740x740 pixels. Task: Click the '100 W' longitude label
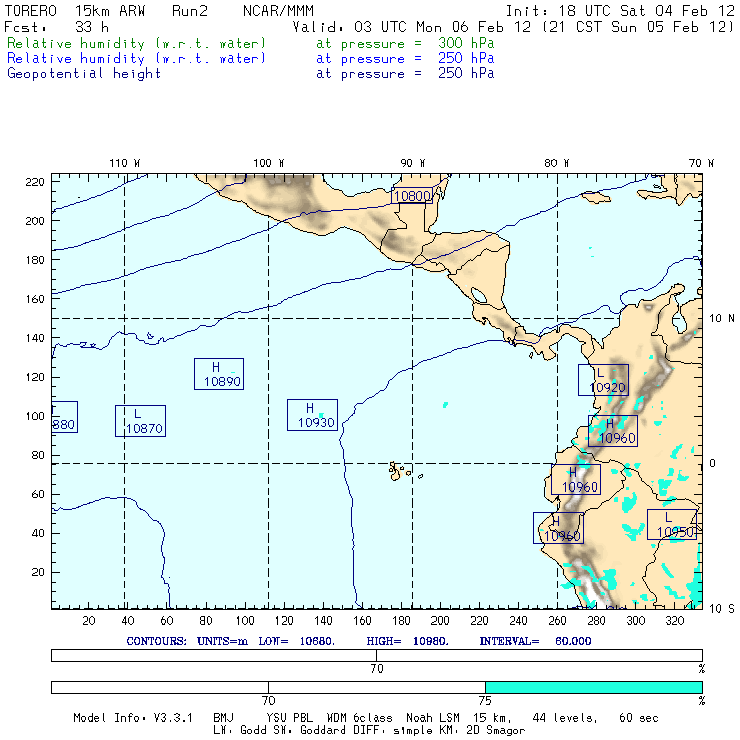269,163
